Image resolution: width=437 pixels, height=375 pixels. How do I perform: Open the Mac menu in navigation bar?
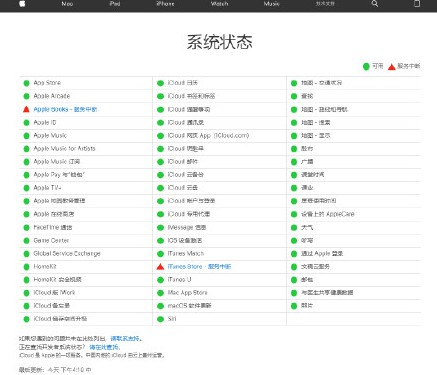[67, 4]
